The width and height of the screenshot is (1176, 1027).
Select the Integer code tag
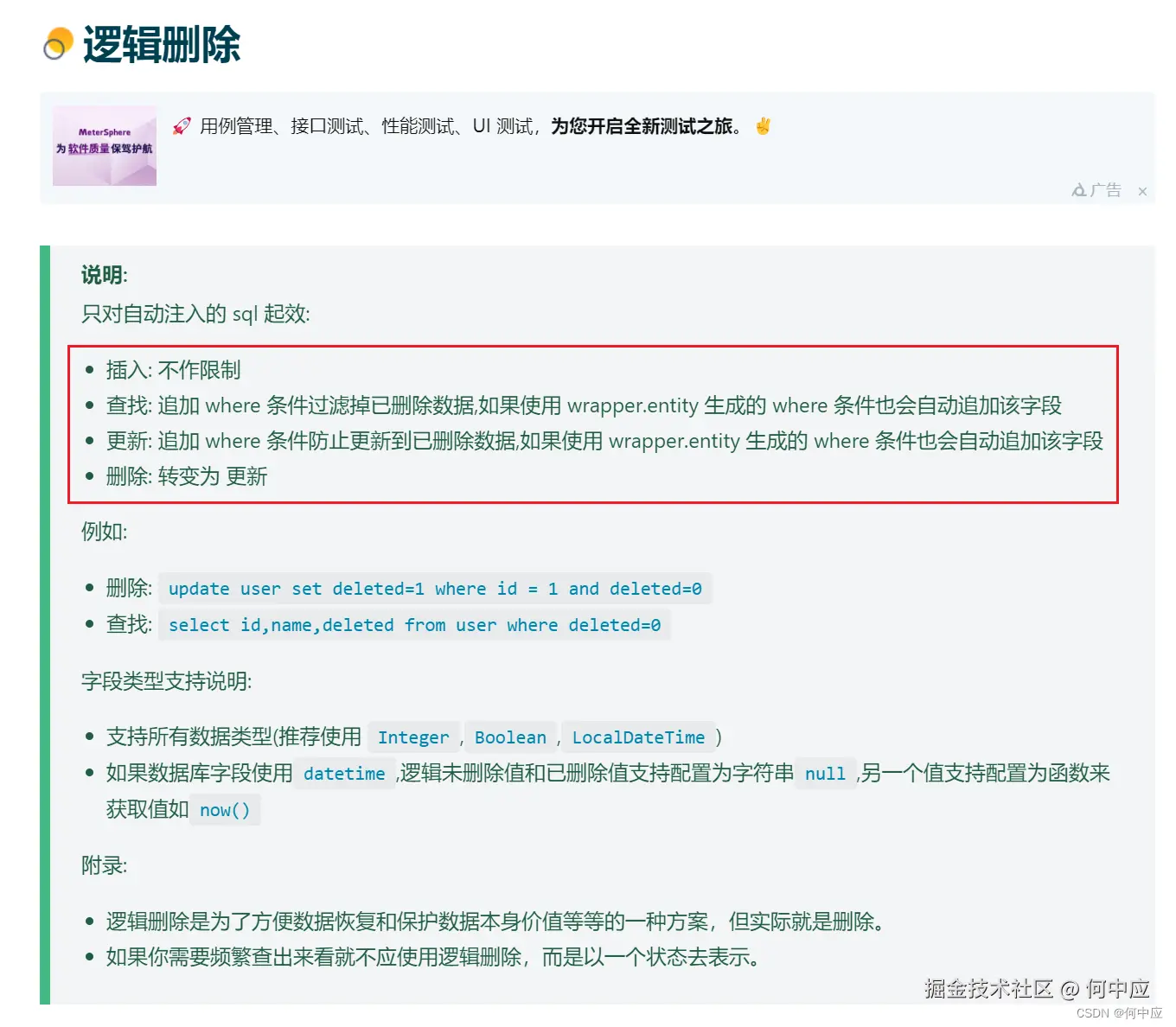tap(414, 737)
